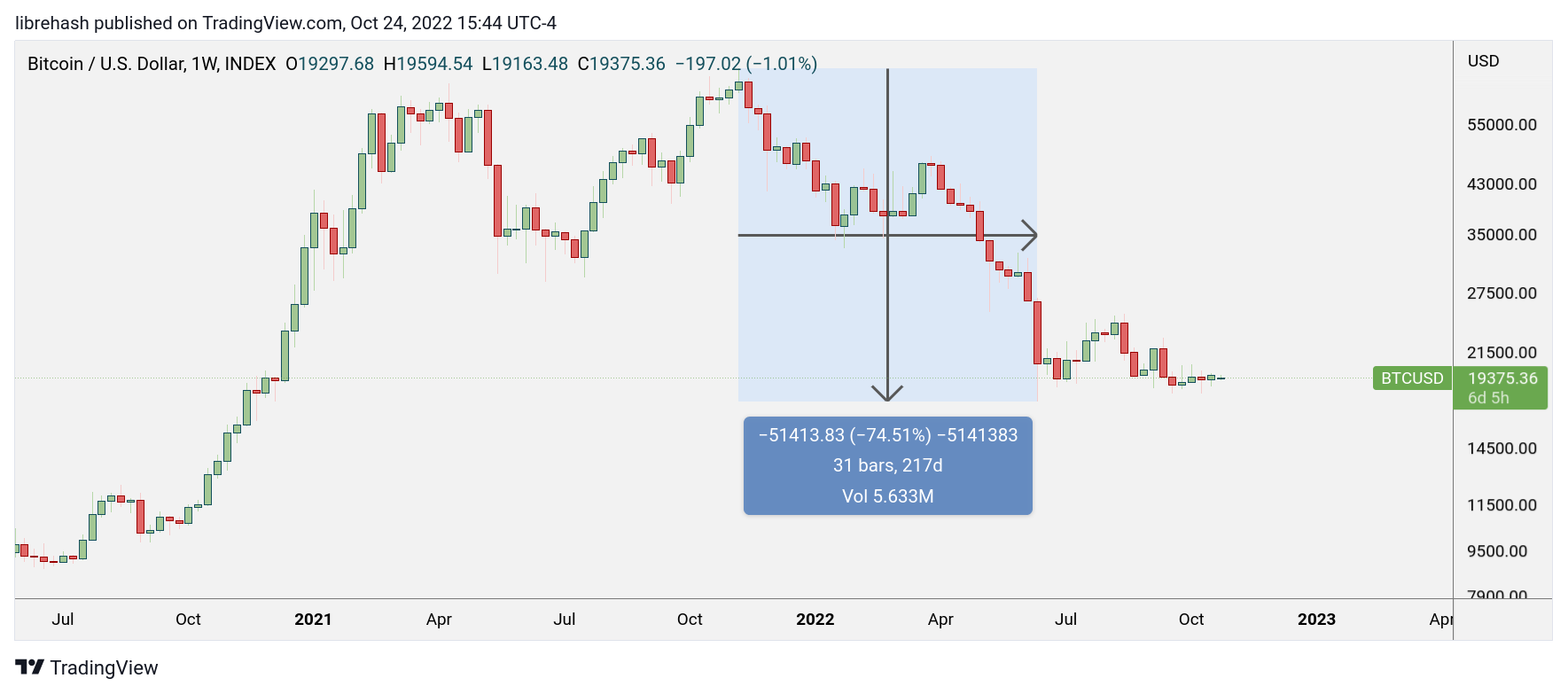The width and height of the screenshot is (1568, 694).
Task: Click the 55000.00 price scale label
Action: (1502, 125)
